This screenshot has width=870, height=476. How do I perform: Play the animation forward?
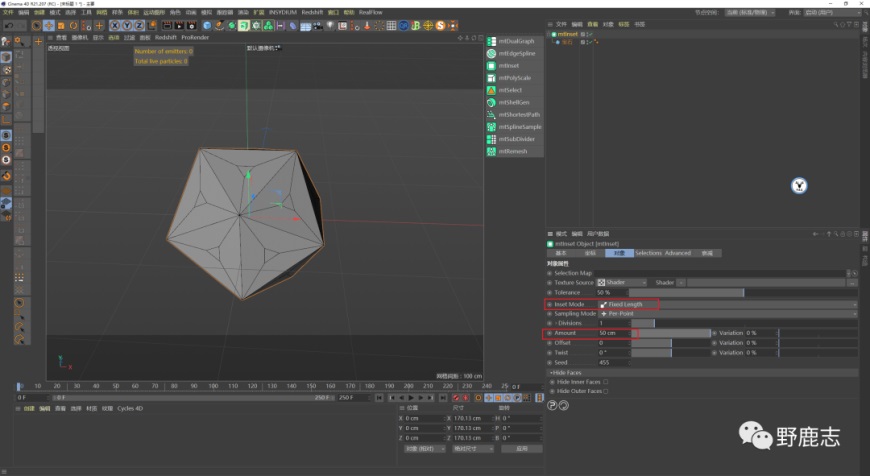[x=411, y=398]
